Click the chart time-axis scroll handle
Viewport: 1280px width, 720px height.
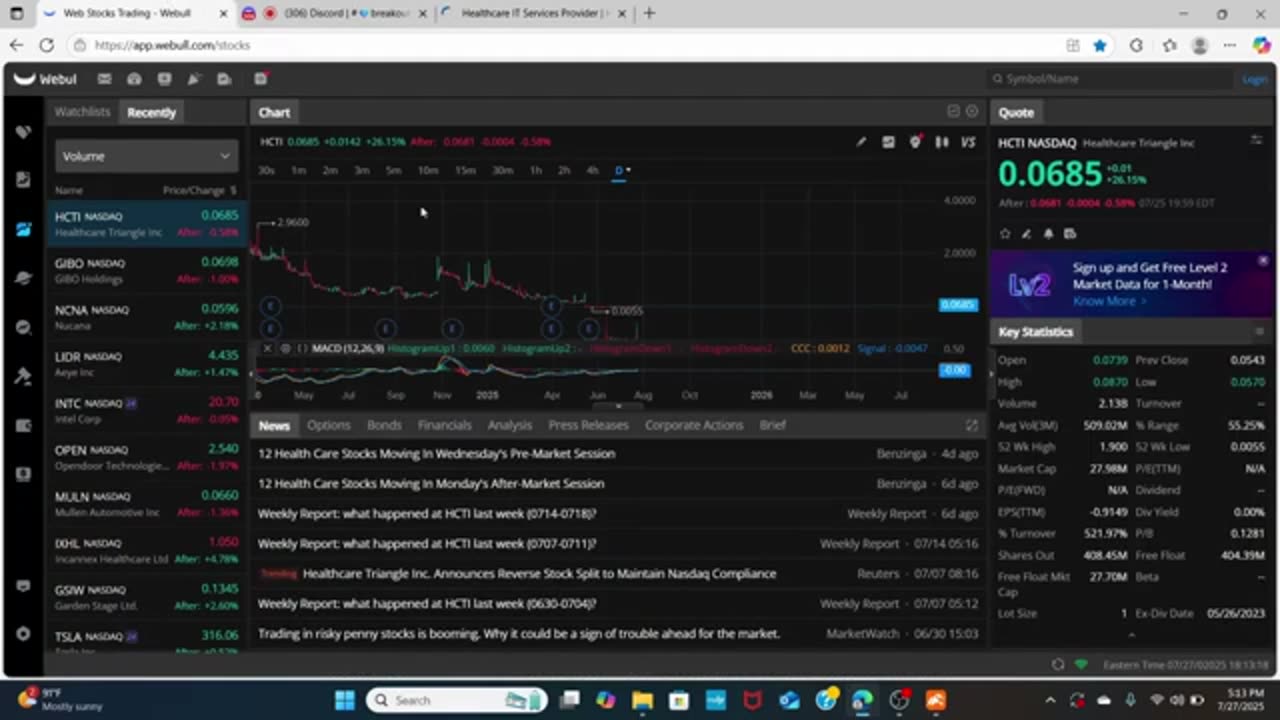coord(618,406)
